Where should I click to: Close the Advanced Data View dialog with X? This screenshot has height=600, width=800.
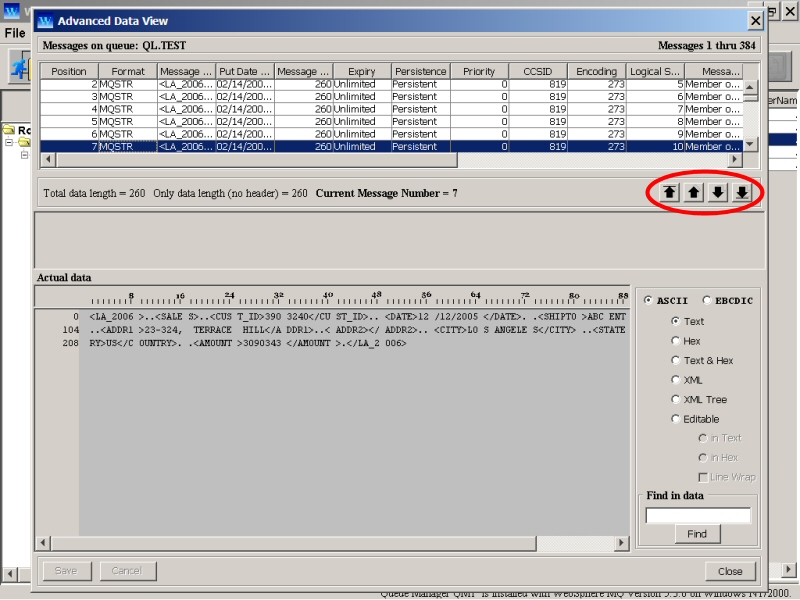pyautogui.click(x=755, y=21)
